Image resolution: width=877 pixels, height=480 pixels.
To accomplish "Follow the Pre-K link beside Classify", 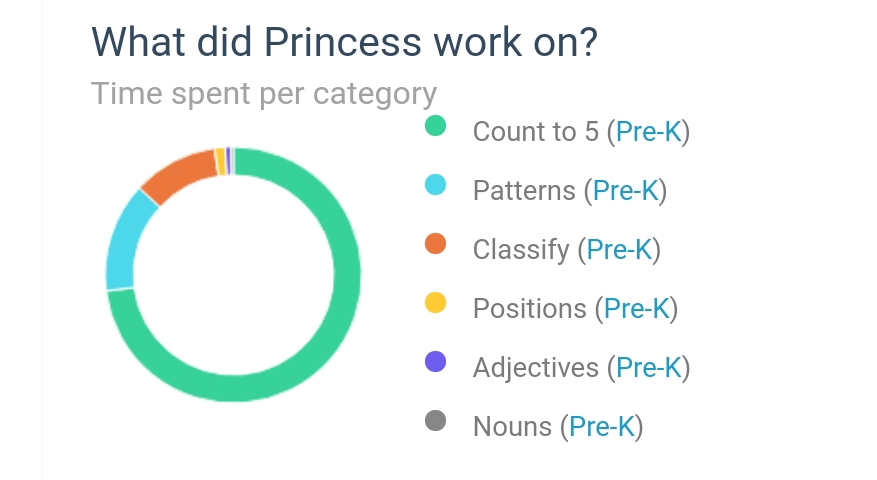I will click(620, 250).
